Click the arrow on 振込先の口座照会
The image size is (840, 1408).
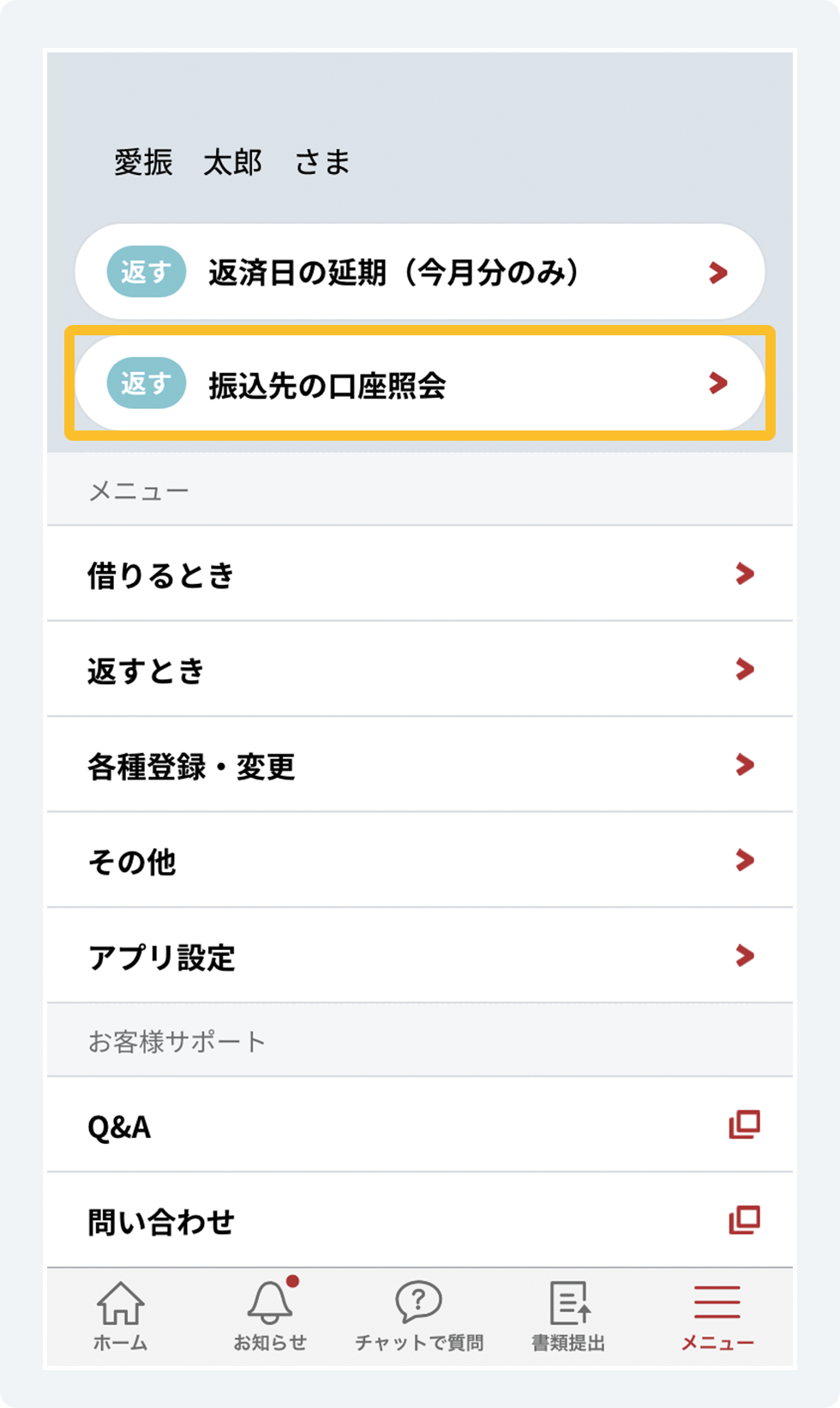(x=718, y=383)
